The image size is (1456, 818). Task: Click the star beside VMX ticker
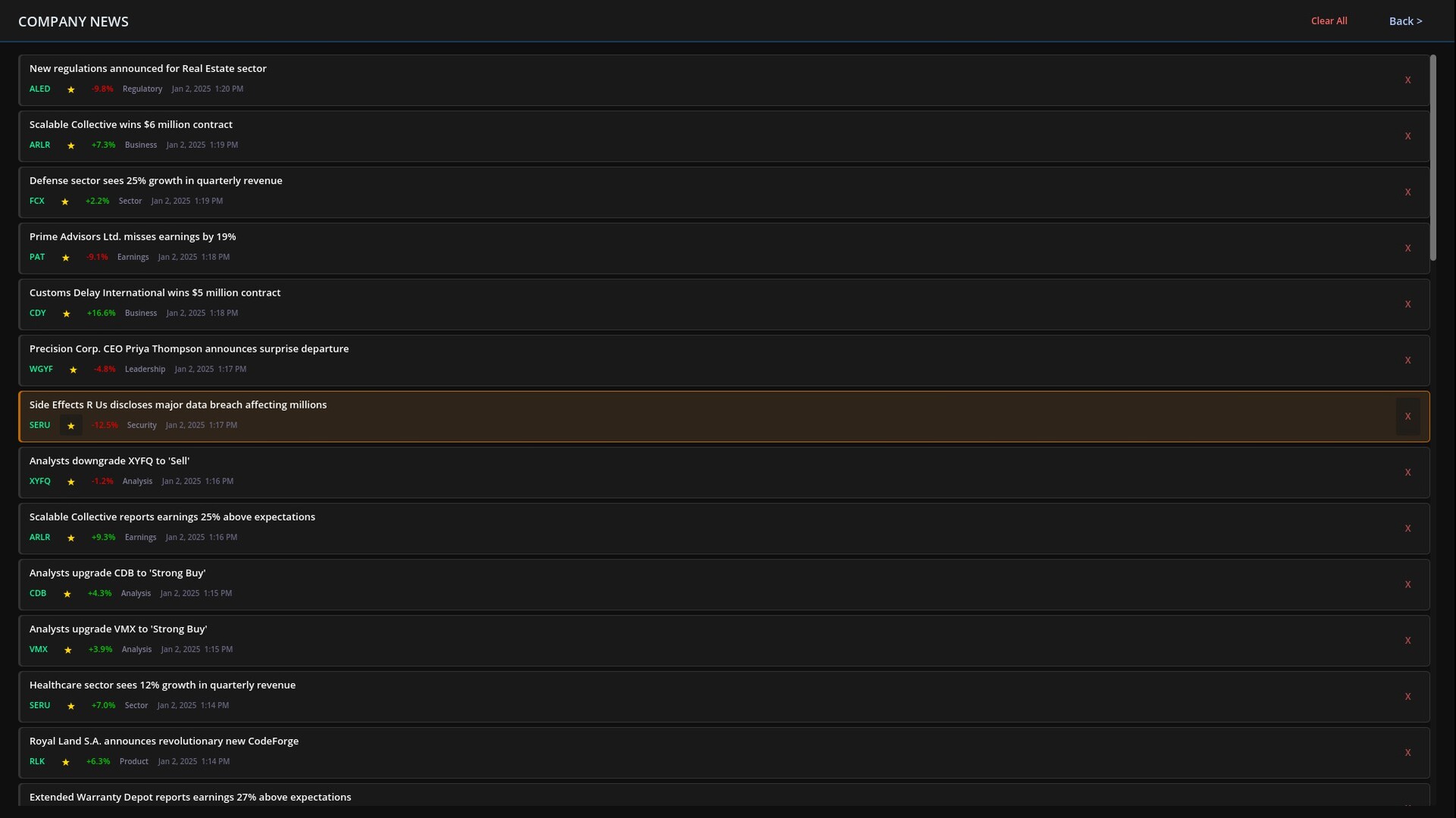tap(68, 650)
